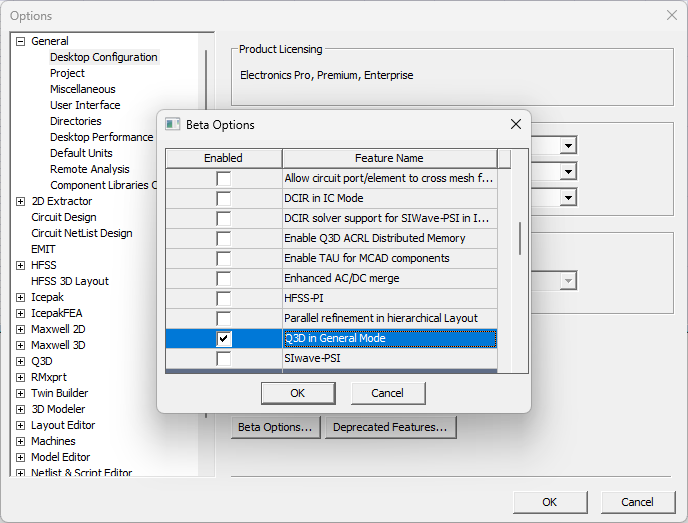This screenshot has height=523, width=688.
Task: Open the Deprecated Features... button
Action: [391, 427]
